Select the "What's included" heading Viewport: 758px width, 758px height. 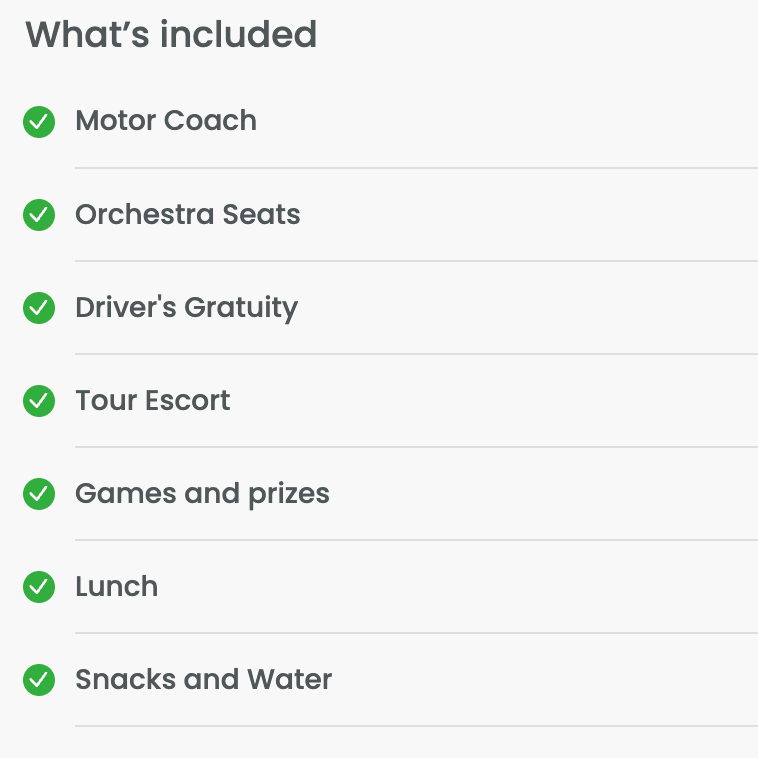(171, 34)
